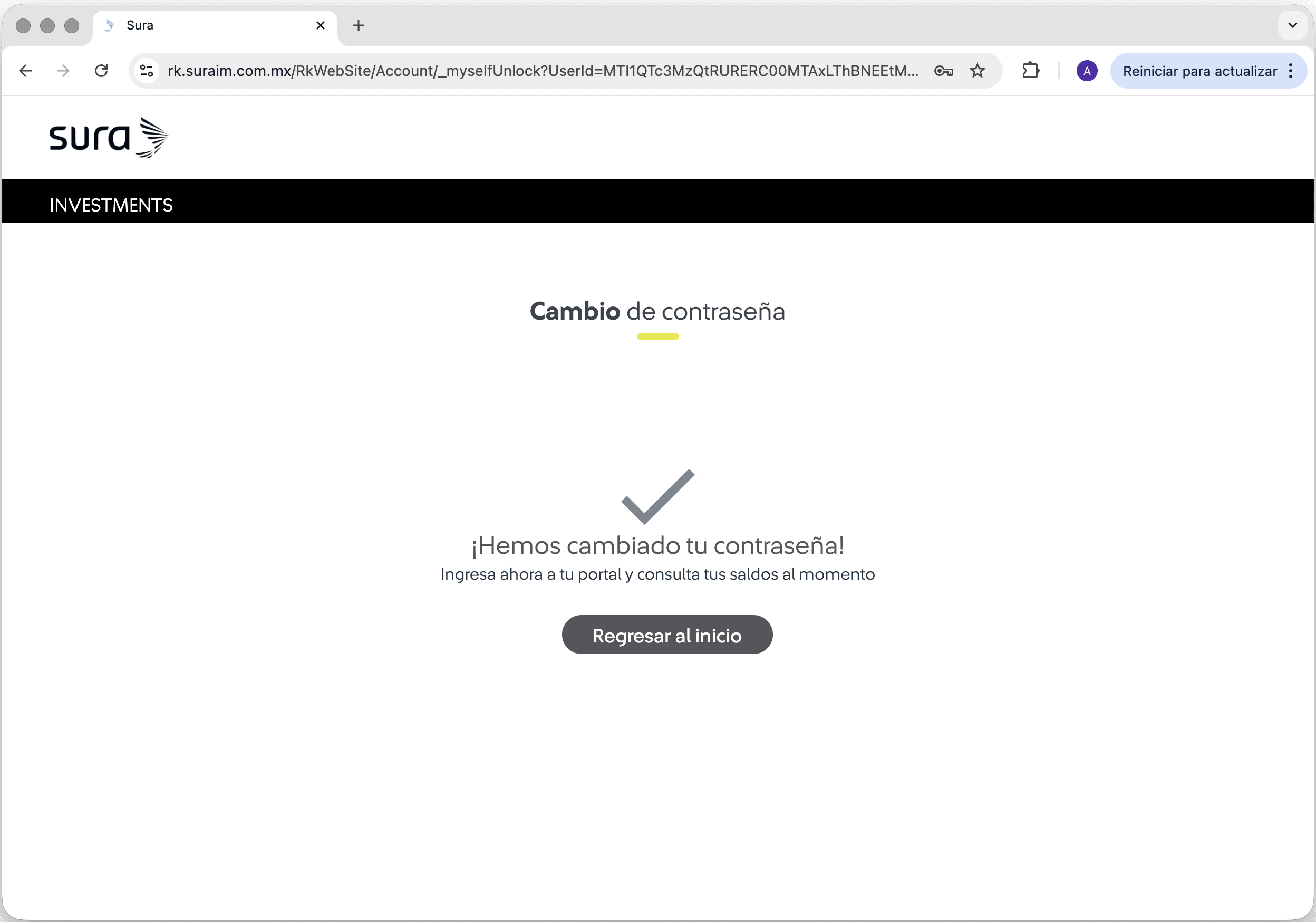Viewport: 1316px width, 922px height.
Task: Close the Sura tab
Action: click(321, 25)
